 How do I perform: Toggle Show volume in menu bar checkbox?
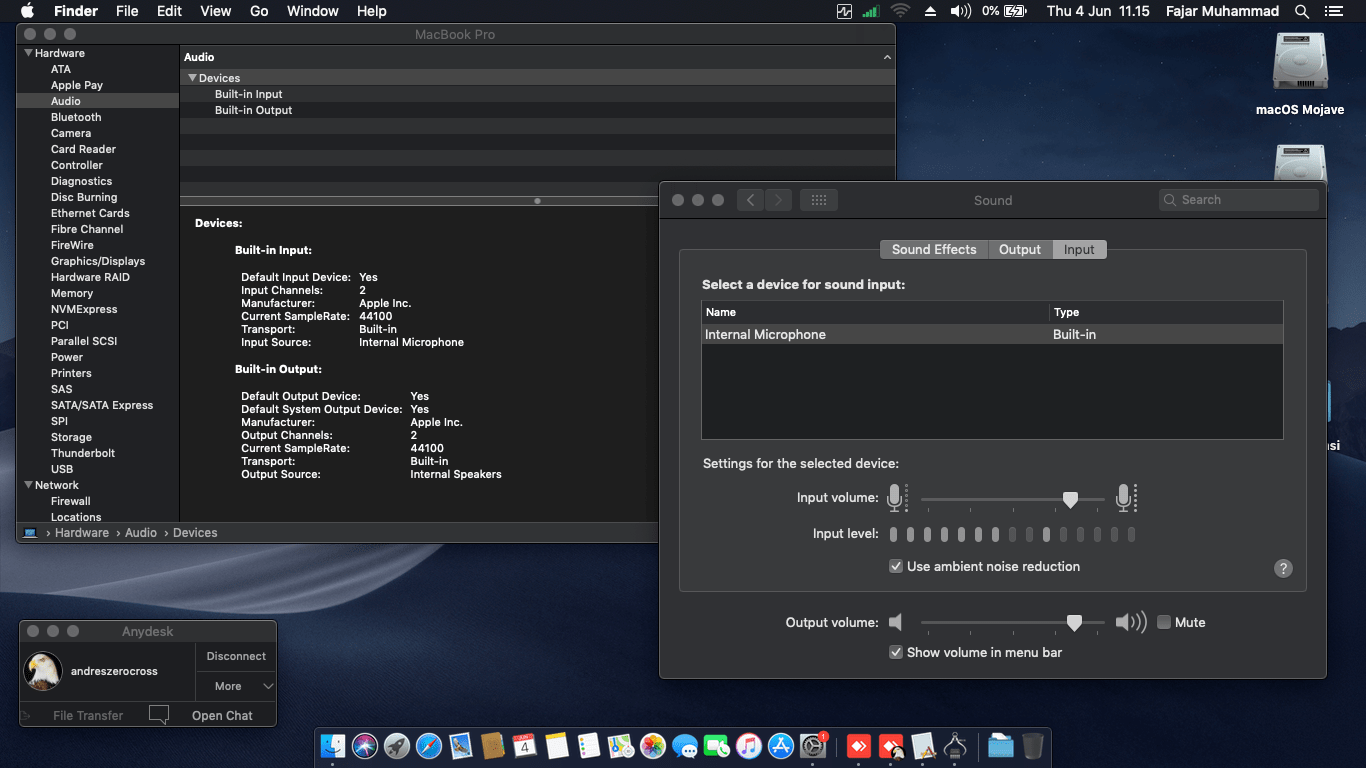(x=896, y=652)
